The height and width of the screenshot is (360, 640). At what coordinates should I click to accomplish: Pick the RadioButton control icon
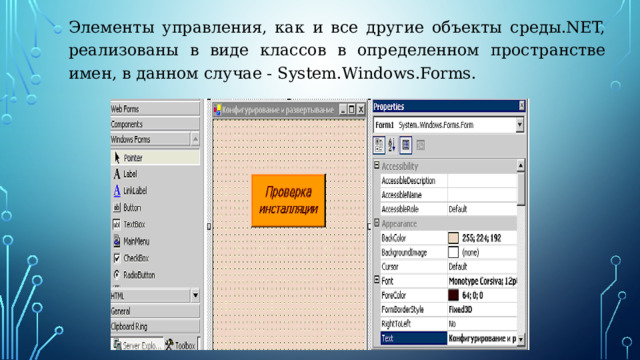(117, 275)
